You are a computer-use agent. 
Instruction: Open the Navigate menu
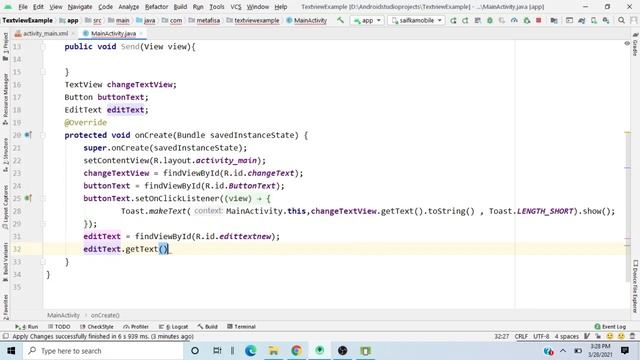[x=80, y=7]
